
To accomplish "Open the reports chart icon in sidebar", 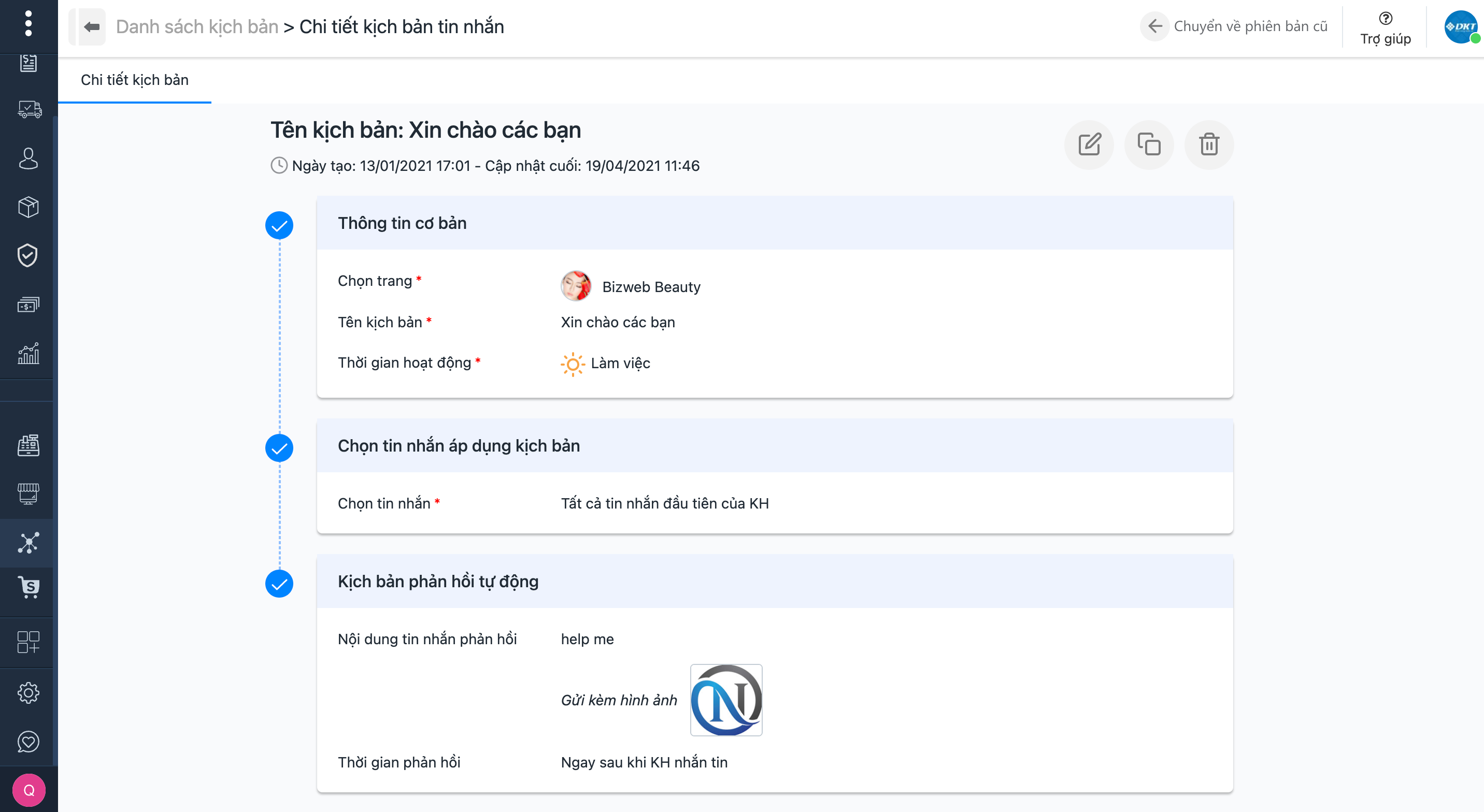I will 28,353.
